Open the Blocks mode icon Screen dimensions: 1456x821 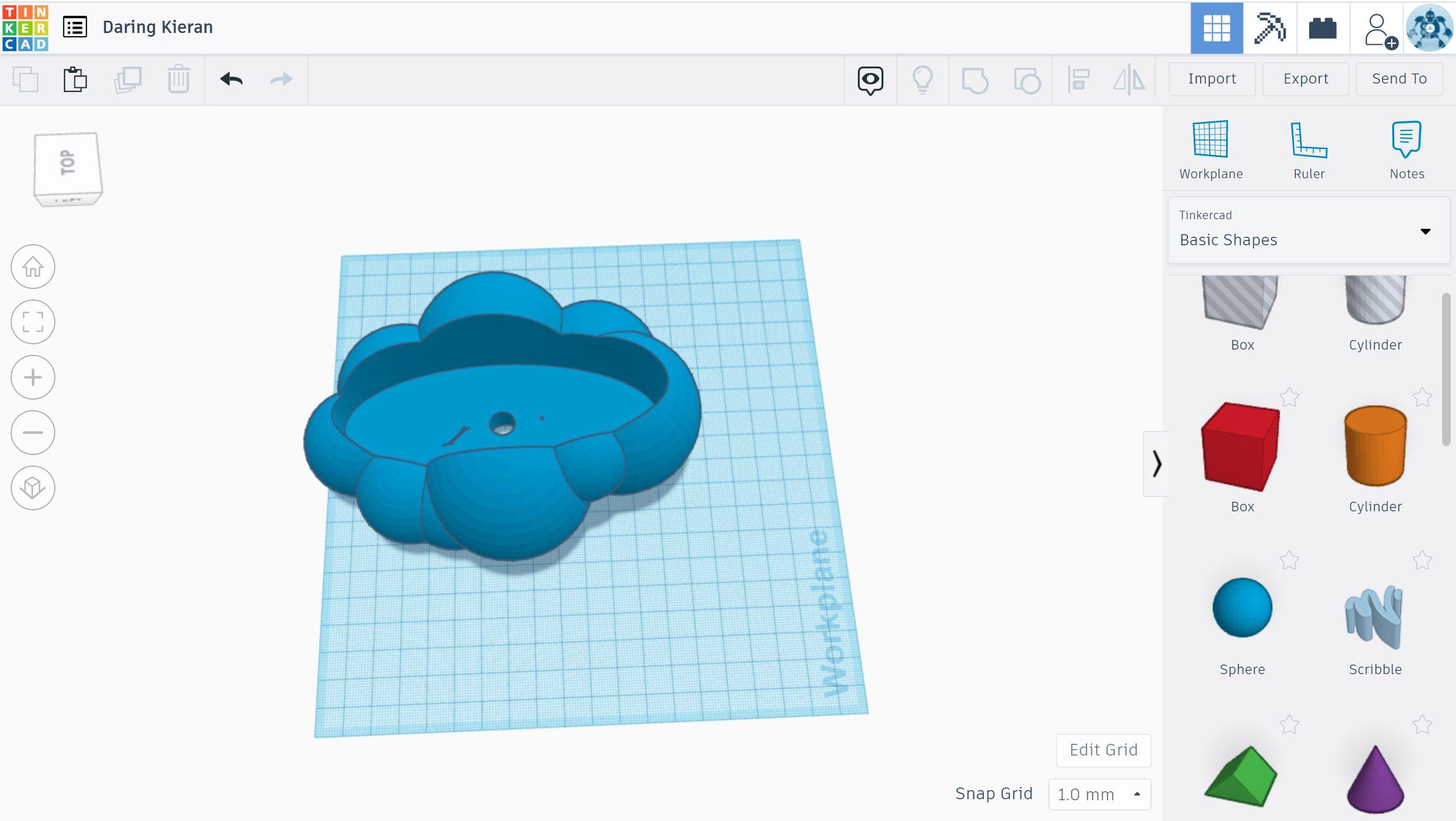1270,27
